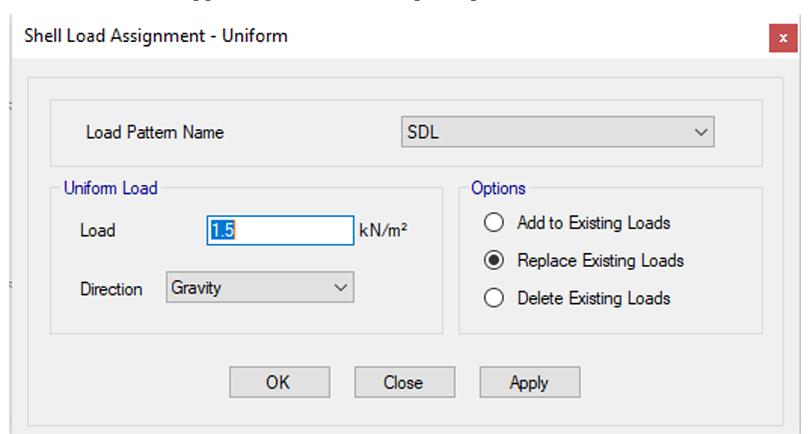Close the dialog with the red X

(783, 37)
